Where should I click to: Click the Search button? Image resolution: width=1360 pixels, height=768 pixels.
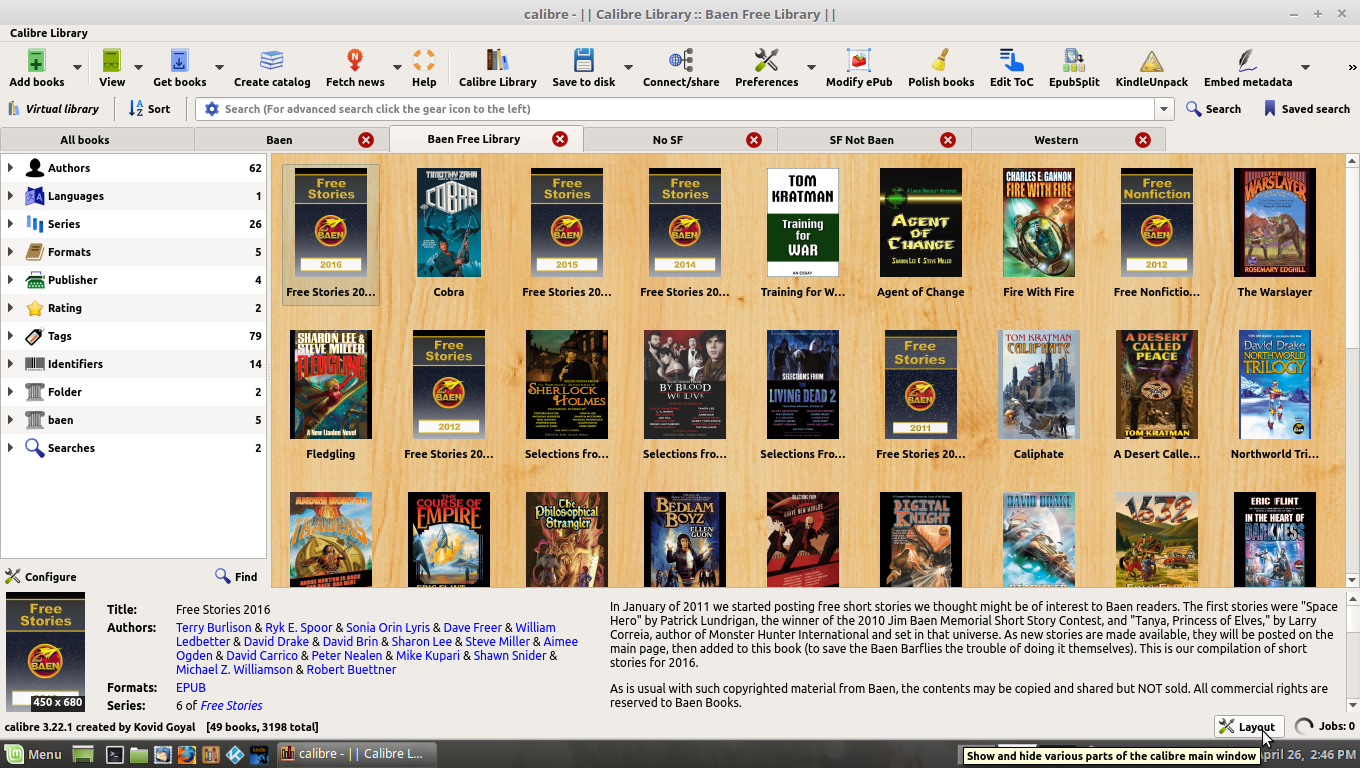[x=1213, y=109]
